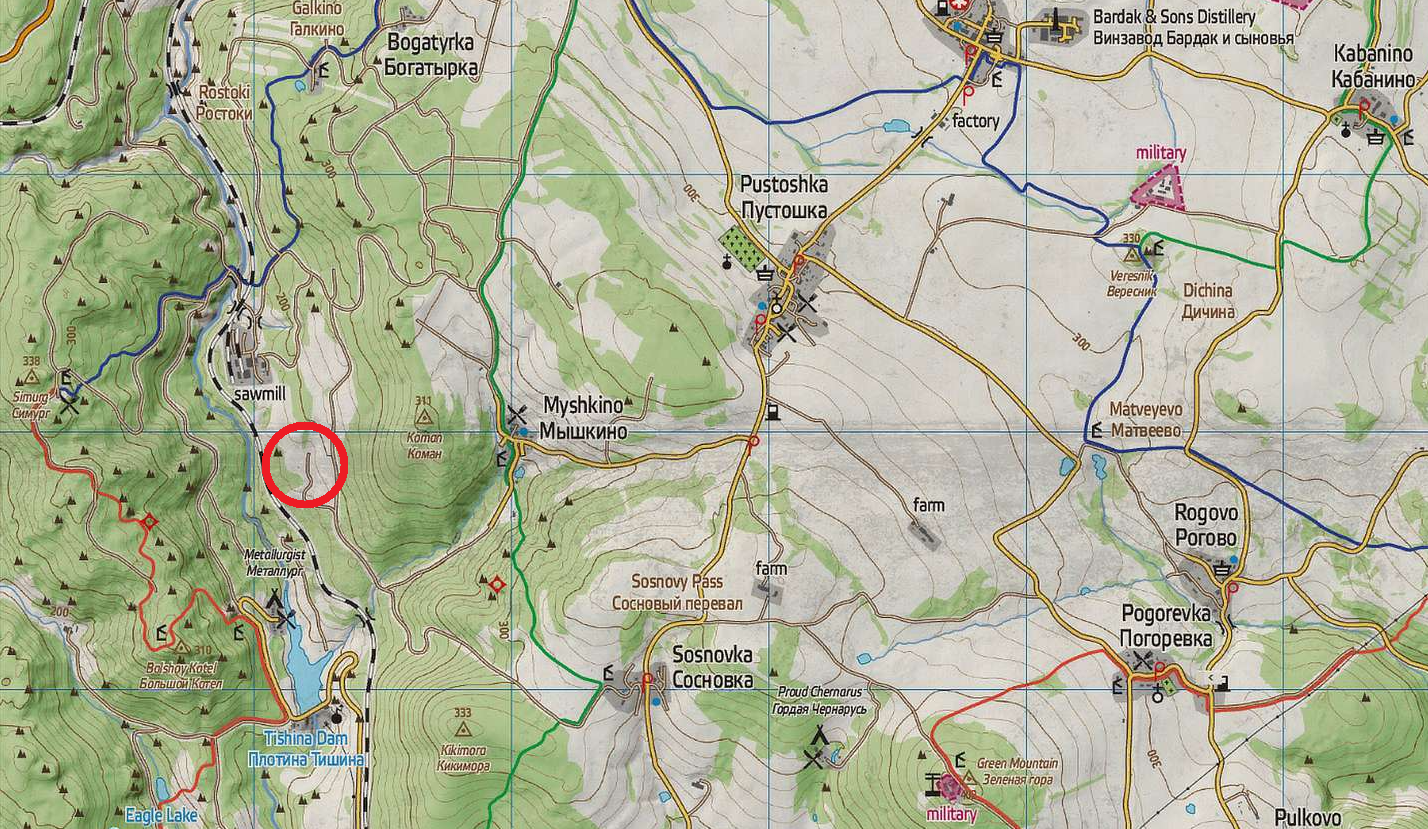The image size is (1428, 829).
Task: Click the fuel station icon south of Pustoshka
Action: tap(771, 410)
